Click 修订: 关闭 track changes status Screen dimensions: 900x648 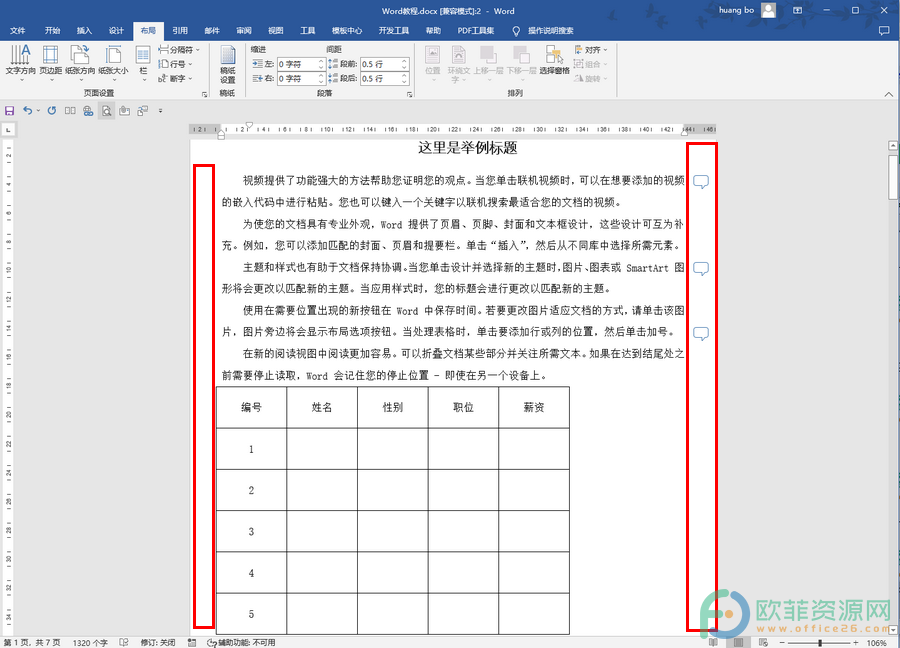tap(158, 643)
